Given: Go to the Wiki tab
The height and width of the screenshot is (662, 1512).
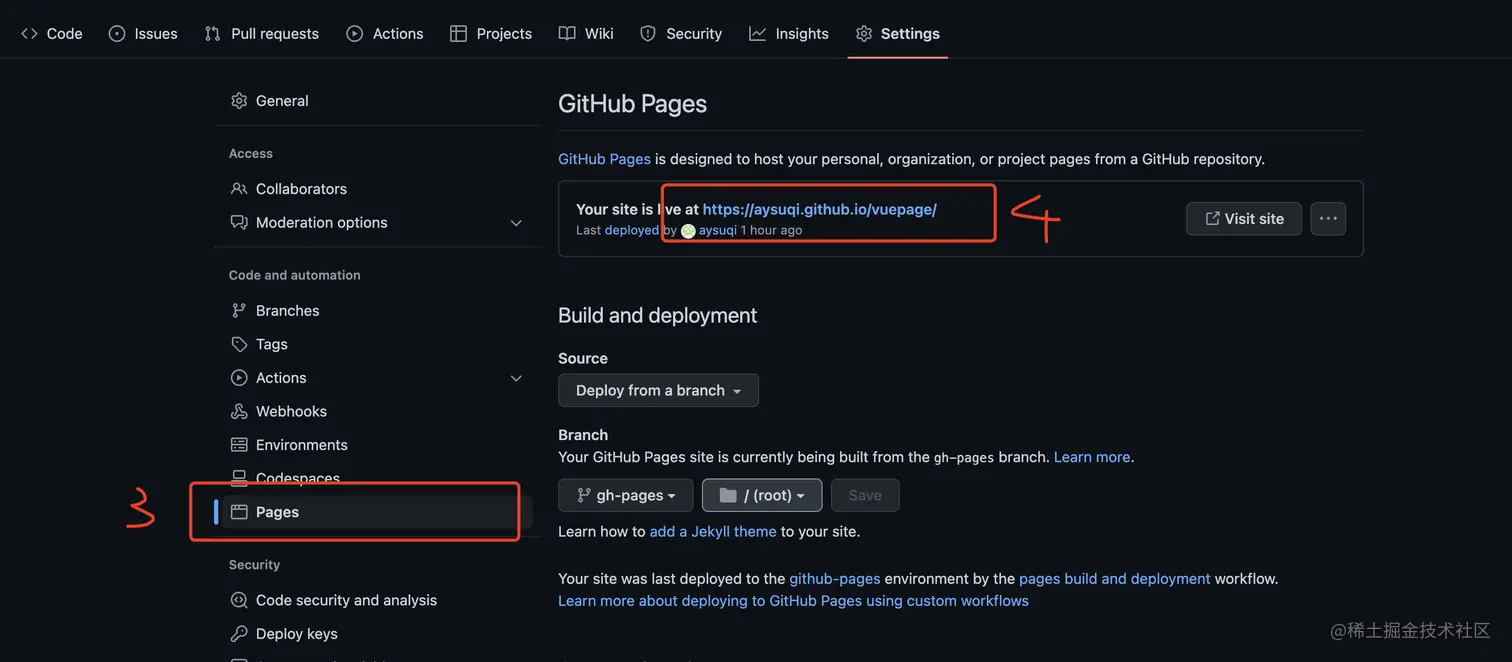Looking at the screenshot, I should (586, 34).
